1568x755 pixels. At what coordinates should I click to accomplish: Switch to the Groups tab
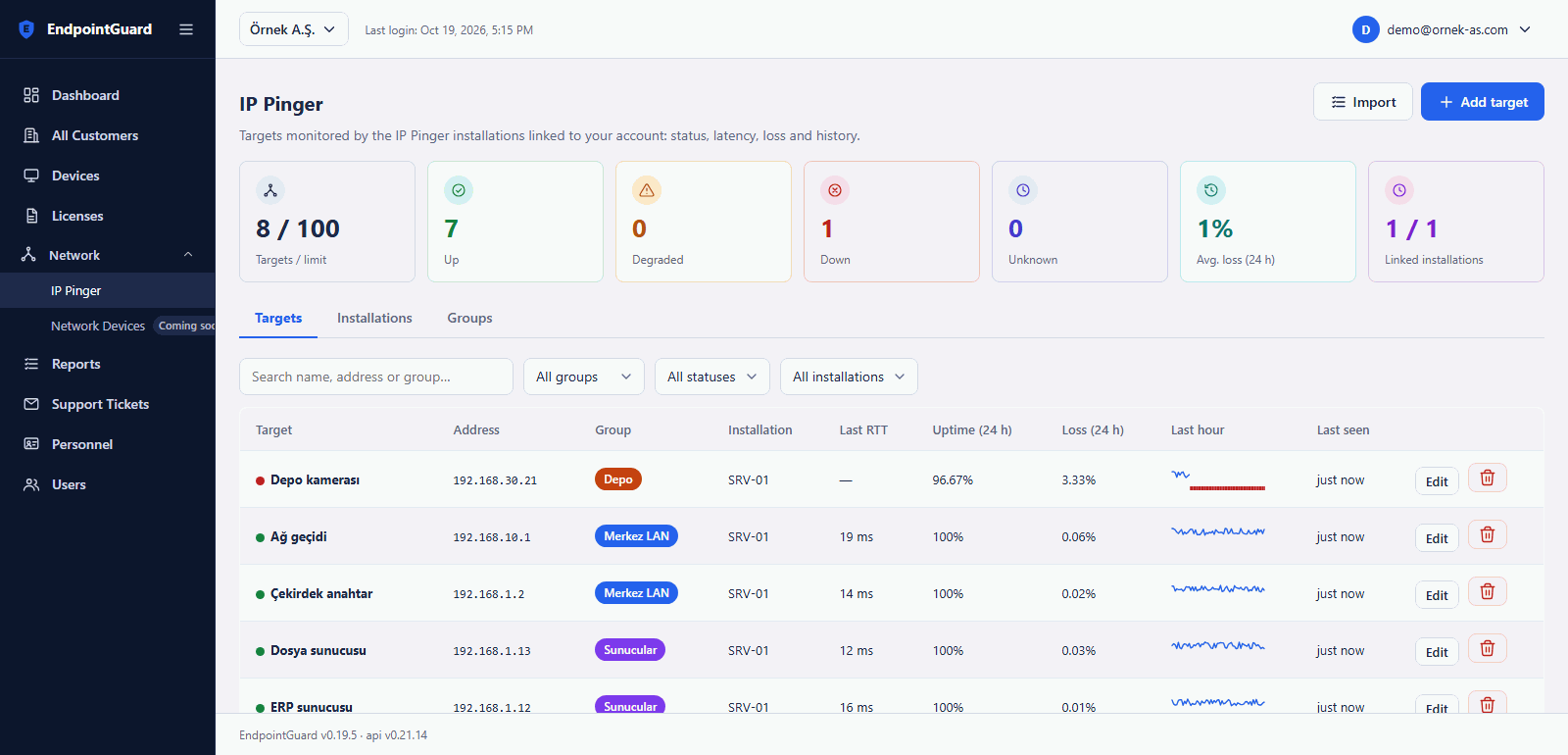click(x=469, y=318)
